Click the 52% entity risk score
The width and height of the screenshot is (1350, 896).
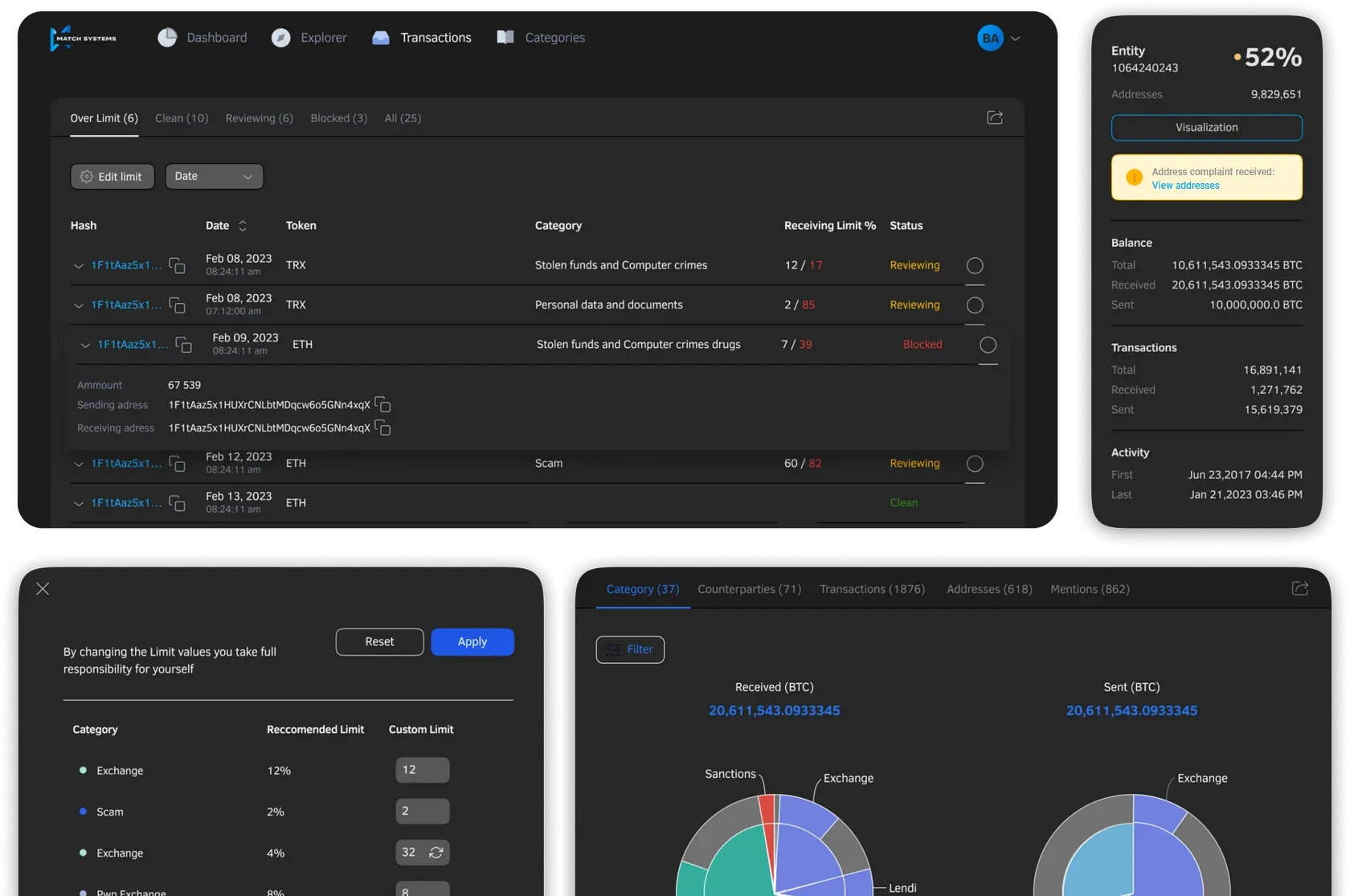point(1273,57)
